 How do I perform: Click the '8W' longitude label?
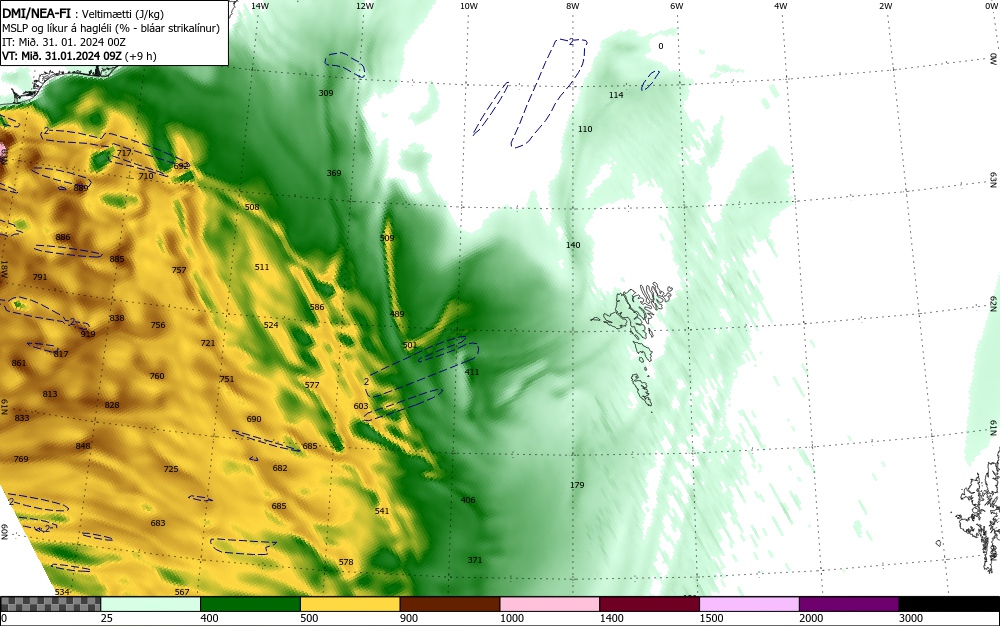pos(573,6)
